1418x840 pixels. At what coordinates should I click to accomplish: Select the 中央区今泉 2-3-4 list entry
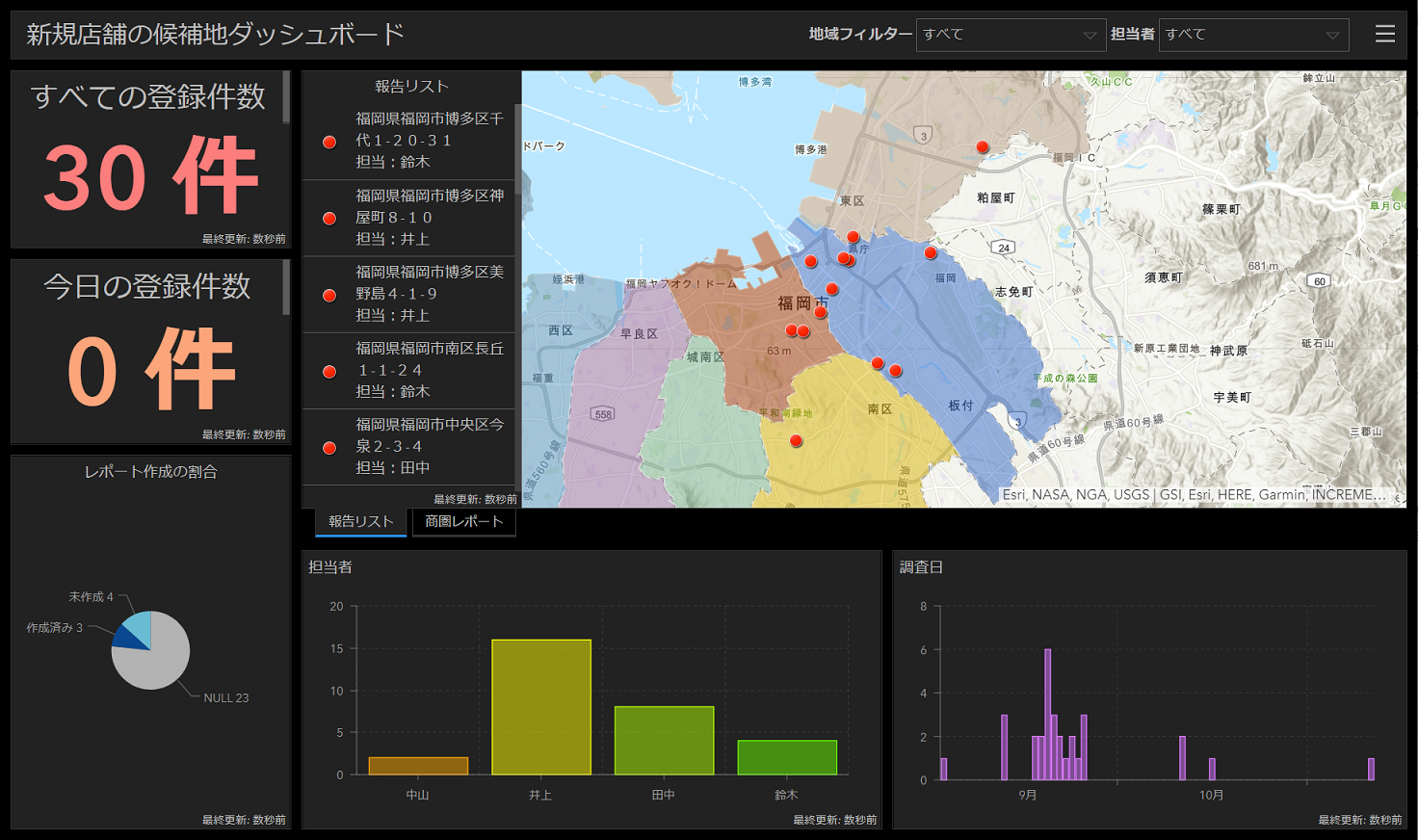[x=430, y=446]
